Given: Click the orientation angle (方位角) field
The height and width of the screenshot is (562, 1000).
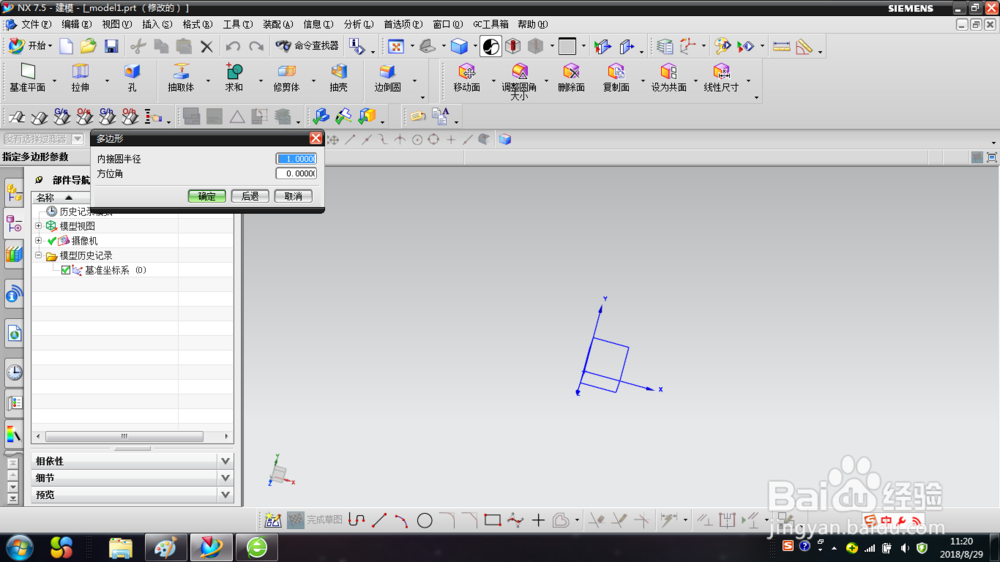Looking at the screenshot, I should pos(296,174).
